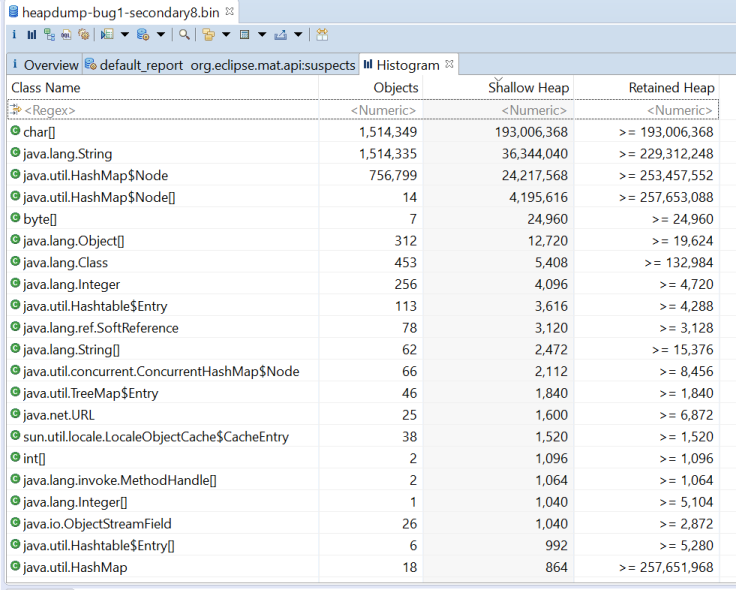Click retained heap value >= 132,984

(x=679, y=262)
